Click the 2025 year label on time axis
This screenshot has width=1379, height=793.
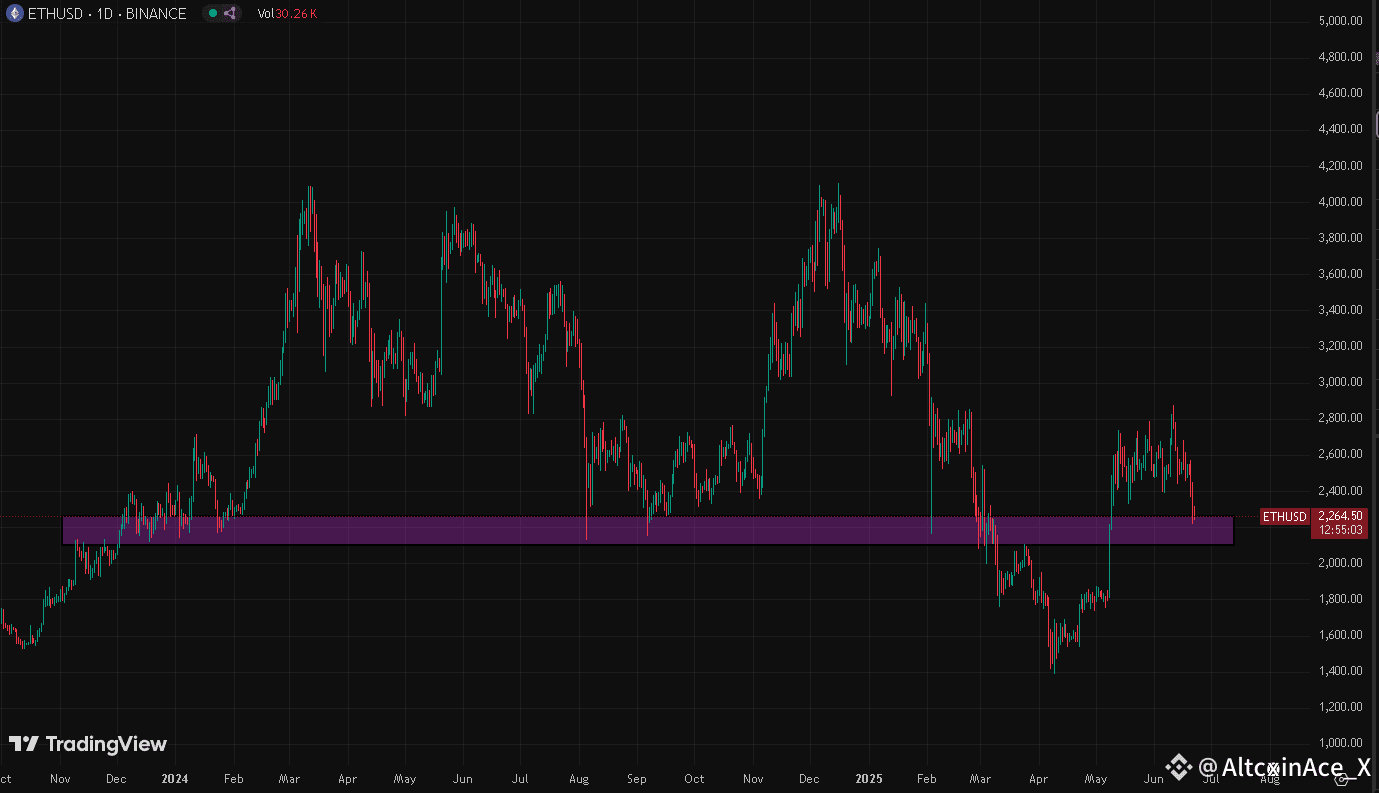(x=867, y=779)
